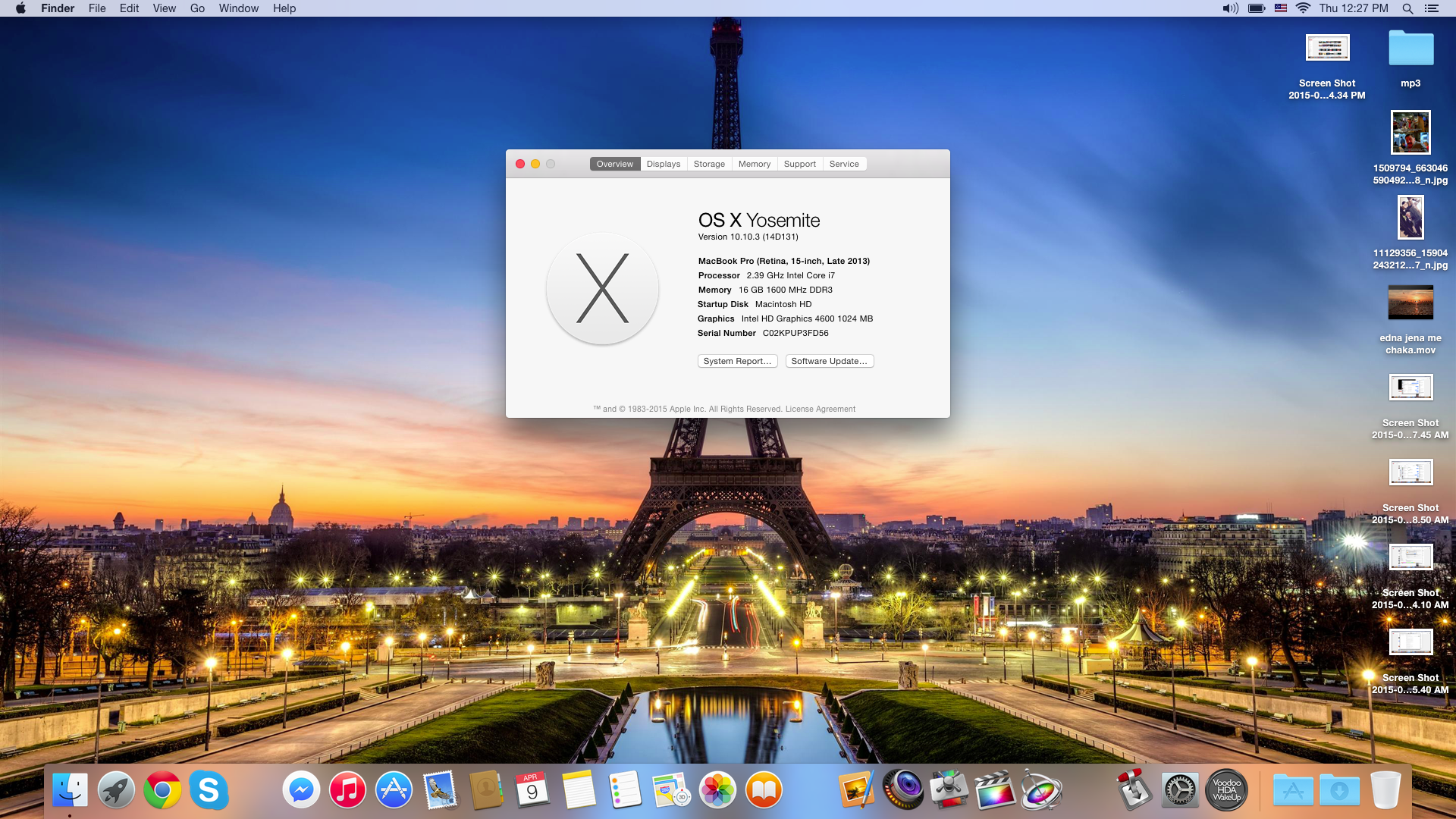
Task: Click the volume icon in menu bar
Action: (1230, 8)
